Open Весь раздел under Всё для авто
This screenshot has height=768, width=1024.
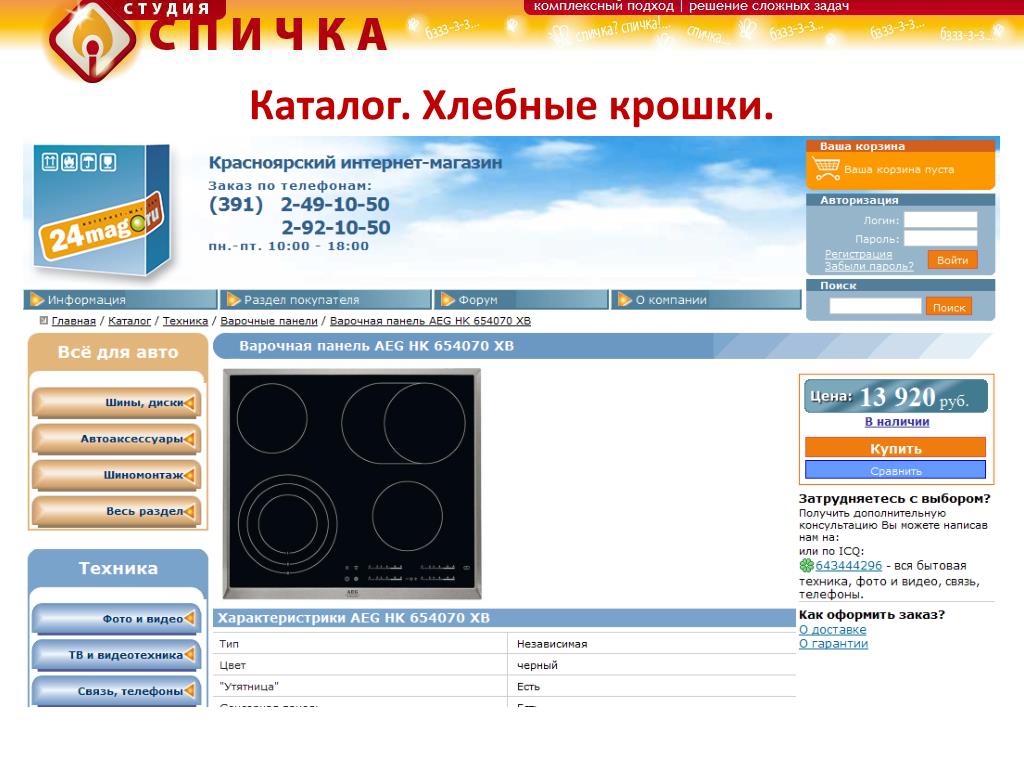coord(116,511)
